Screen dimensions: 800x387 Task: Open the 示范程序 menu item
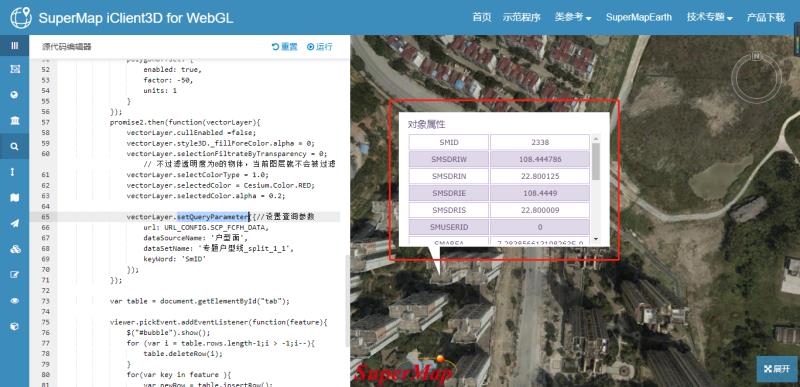coord(521,17)
